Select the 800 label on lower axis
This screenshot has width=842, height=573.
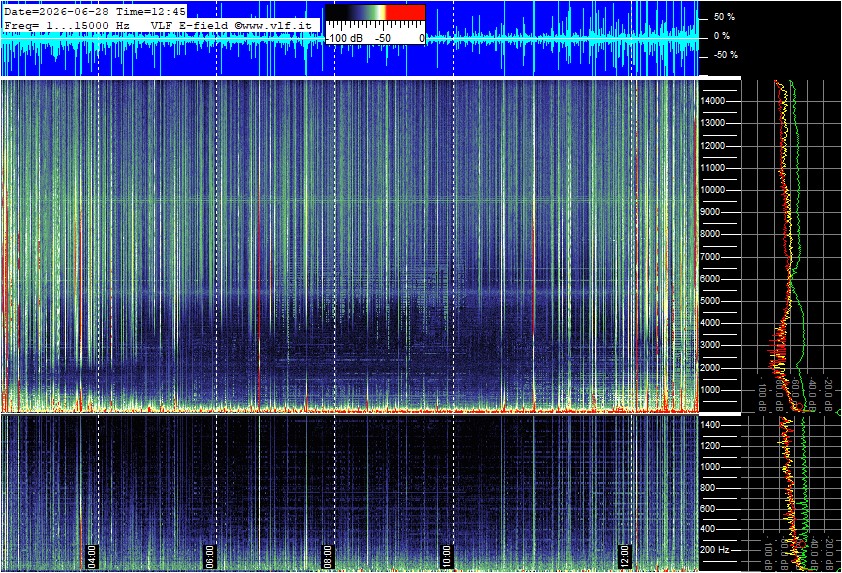coord(708,488)
